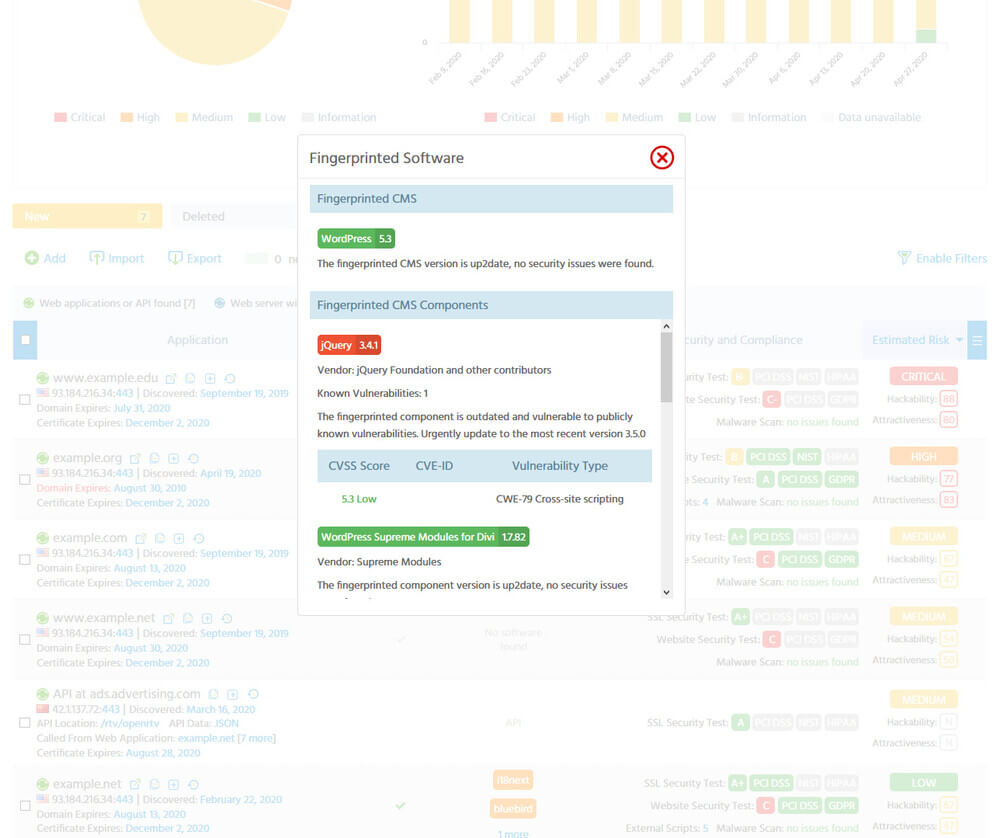Check the API at ads.advertising.com row checkbox

click(25, 723)
